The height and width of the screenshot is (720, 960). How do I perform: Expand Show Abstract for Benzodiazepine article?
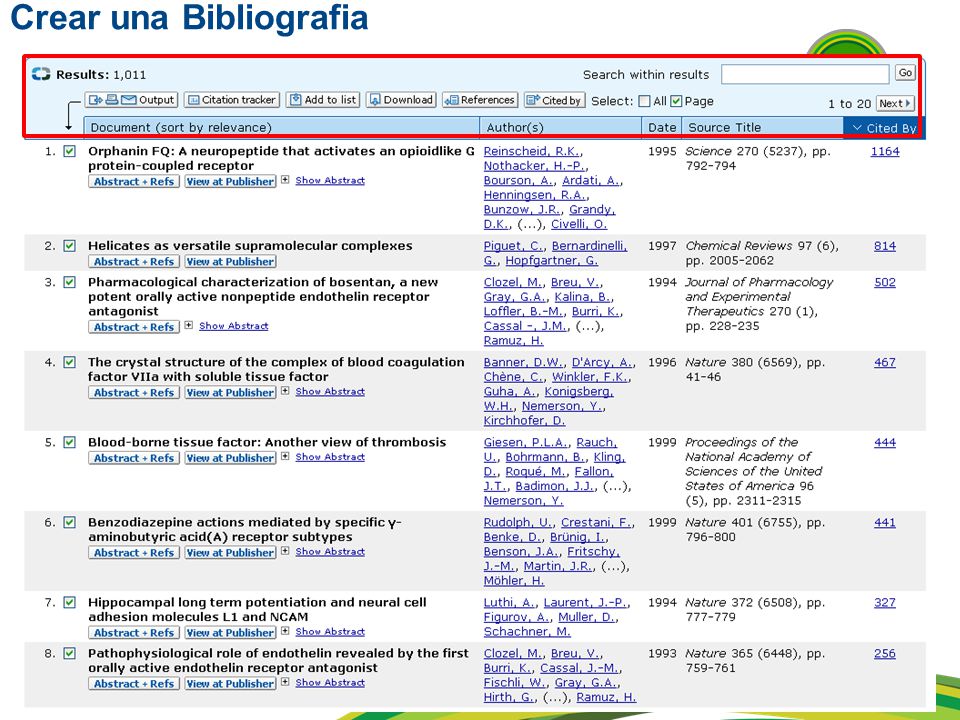329,552
